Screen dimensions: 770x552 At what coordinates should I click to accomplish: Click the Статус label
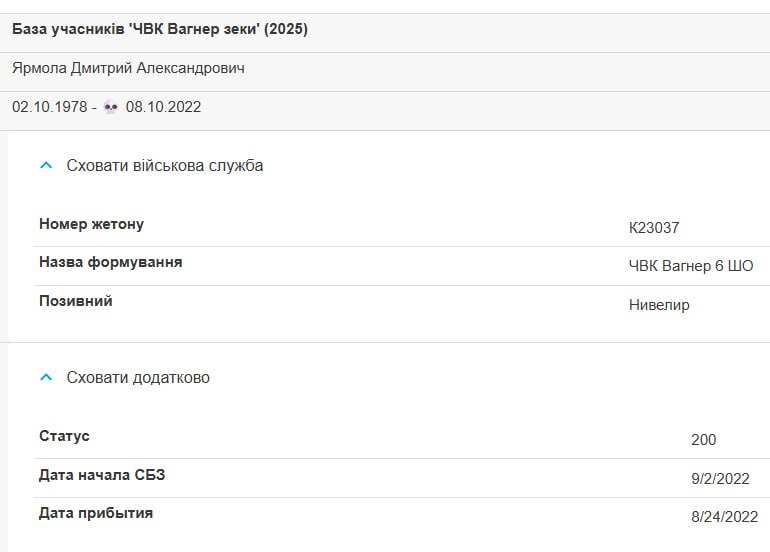64,436
